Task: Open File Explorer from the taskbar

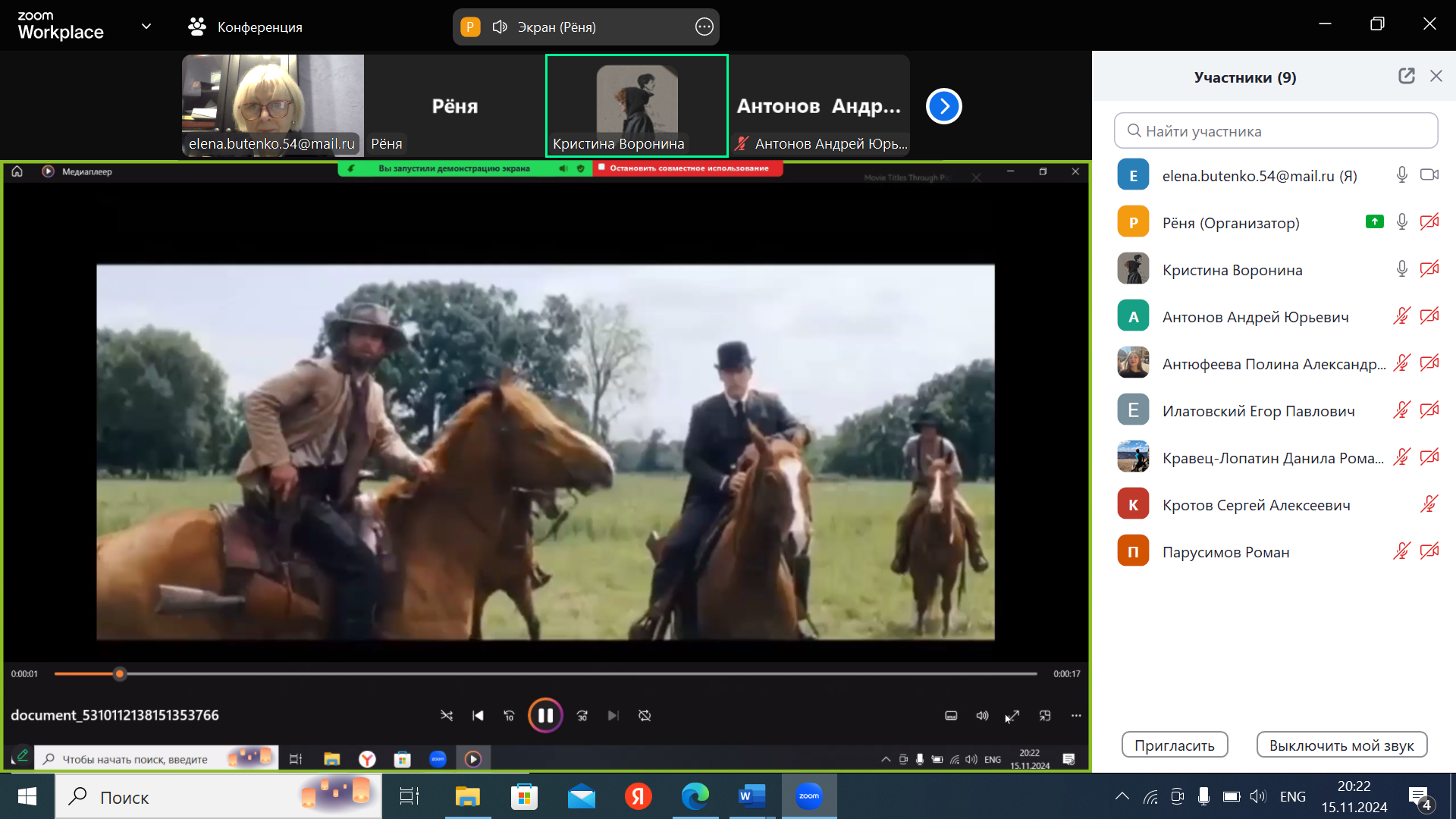Action: pos(468,796)
